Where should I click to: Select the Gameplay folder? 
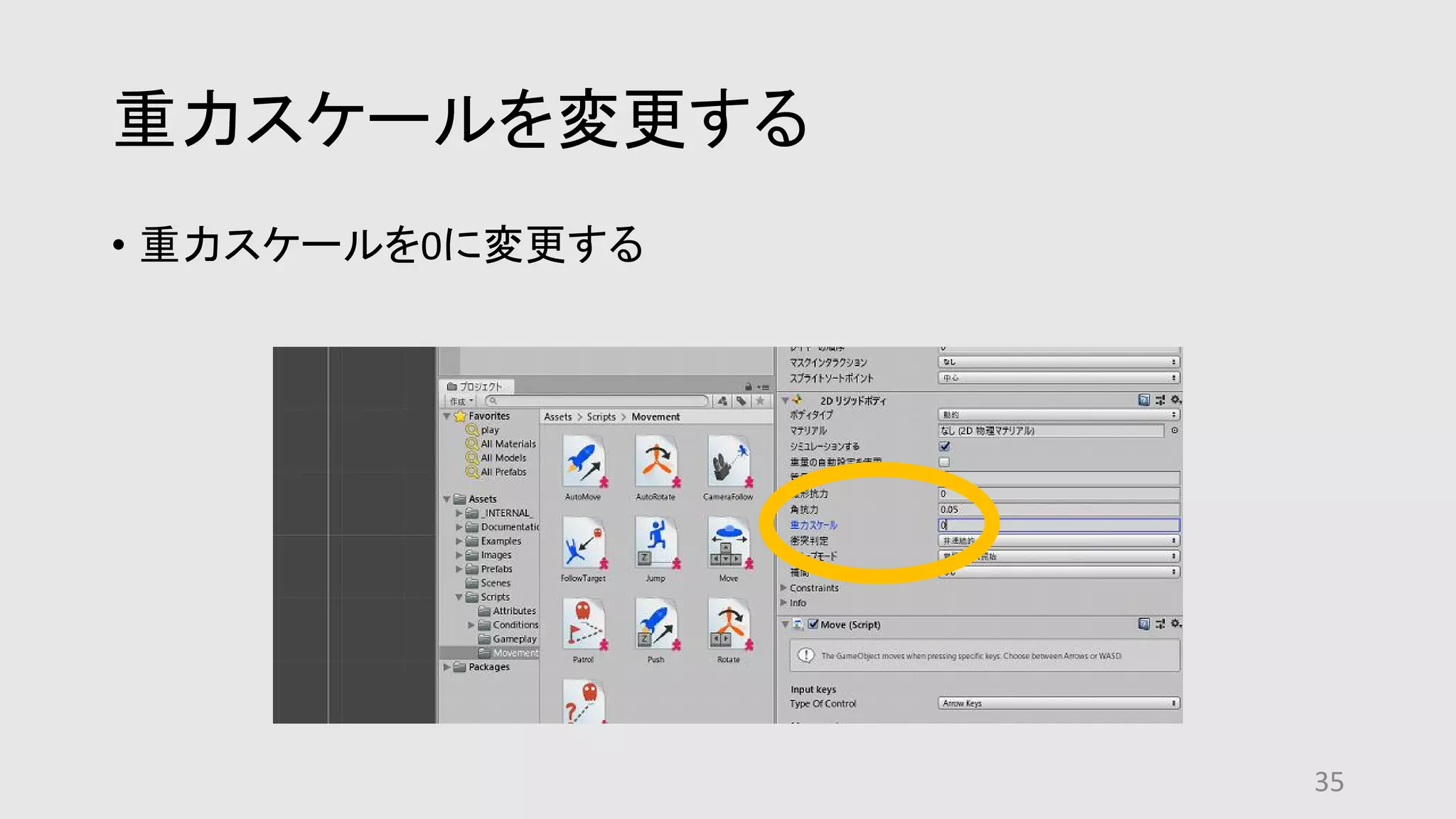tap(508, 639)
